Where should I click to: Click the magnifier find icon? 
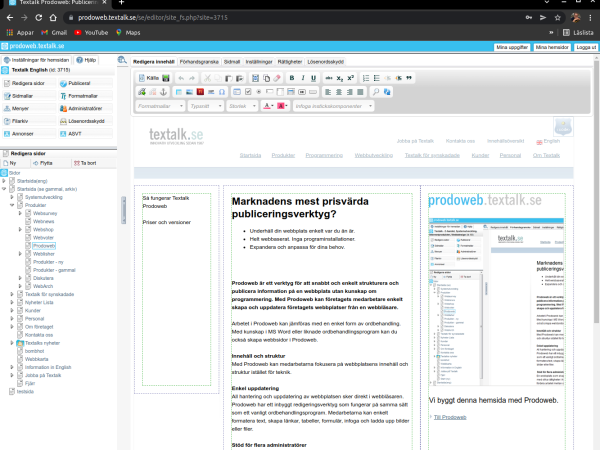(x=376, y=92)
